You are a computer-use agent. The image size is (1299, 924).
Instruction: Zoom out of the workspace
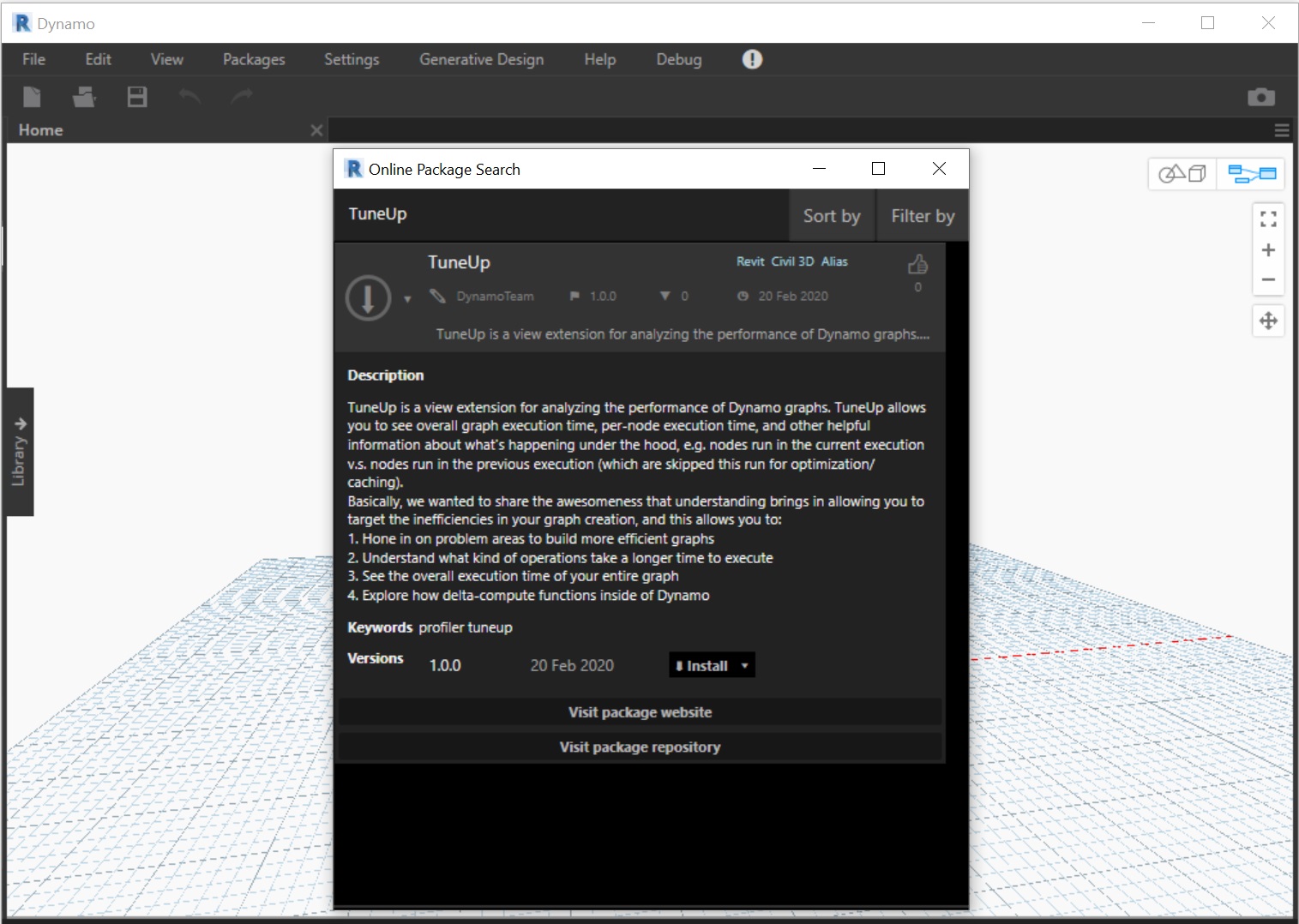click(x=1269, y=279)
